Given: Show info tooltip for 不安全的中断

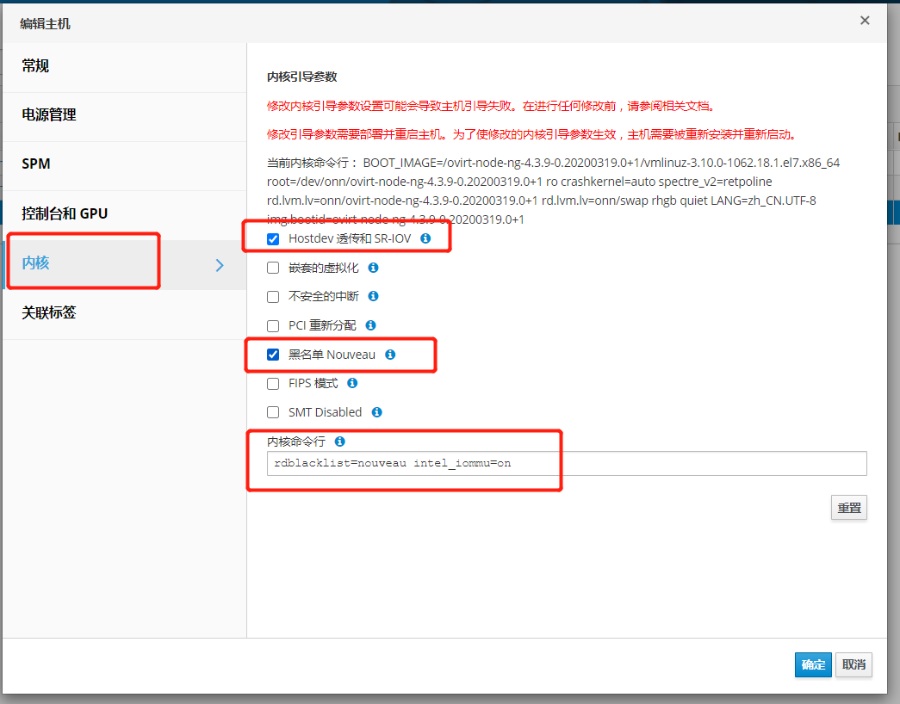Looking at the screenshot, I should pos(373,296).
